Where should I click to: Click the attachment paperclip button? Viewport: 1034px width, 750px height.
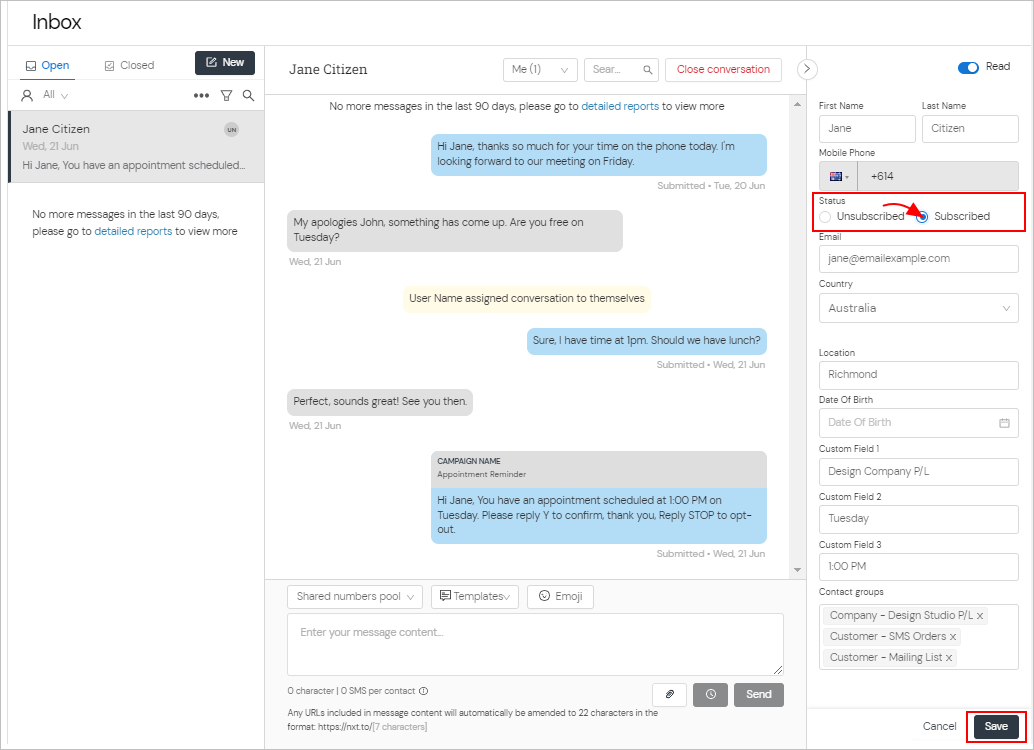pyautogui.click(x=669, y=695)
